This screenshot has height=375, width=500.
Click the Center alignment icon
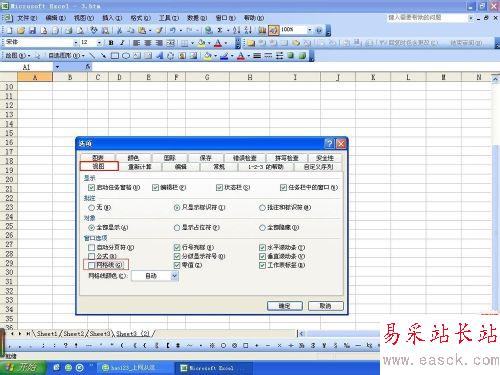click(148, 43)
